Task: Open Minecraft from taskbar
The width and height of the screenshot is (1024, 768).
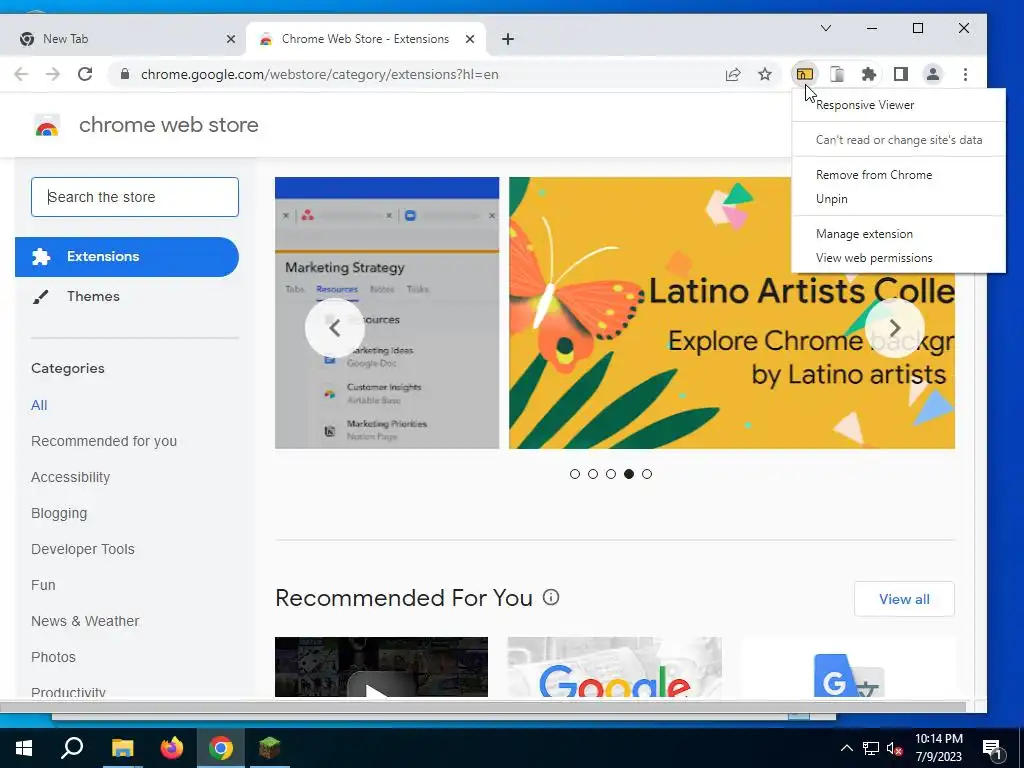Action: pos(270,748)
